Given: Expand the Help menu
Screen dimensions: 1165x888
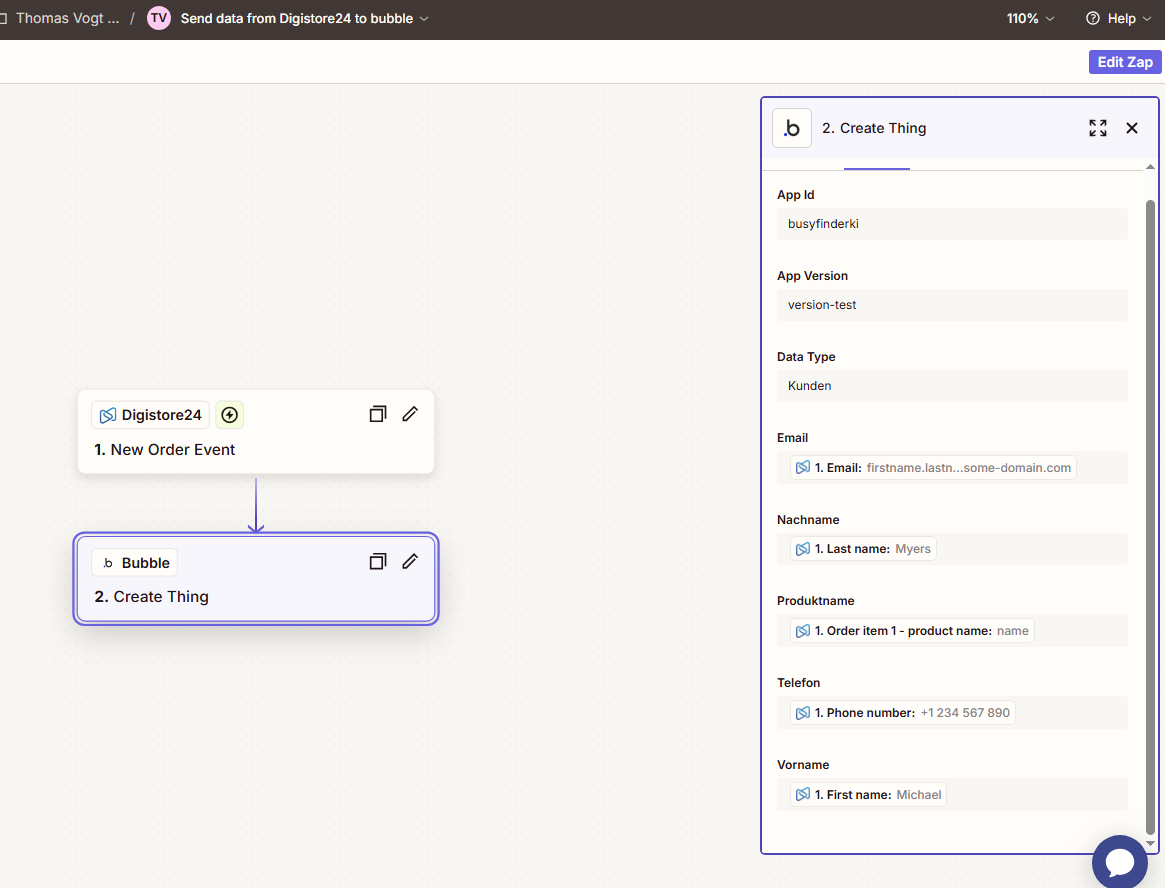Looking at the screenshot, I should (x=1118, y=19).
